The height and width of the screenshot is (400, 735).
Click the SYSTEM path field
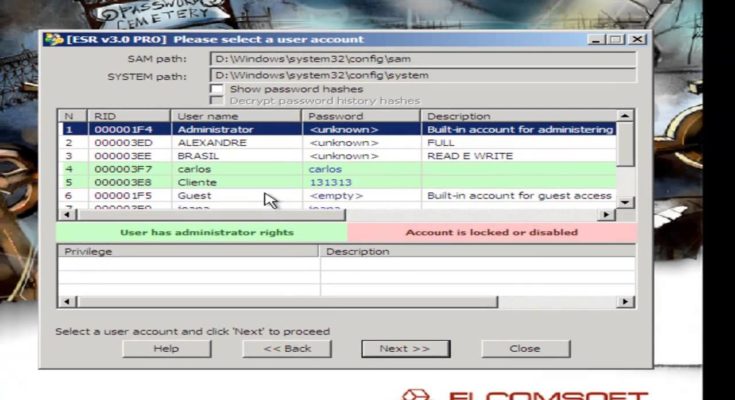pyautogui.click(x=423, y=75)
